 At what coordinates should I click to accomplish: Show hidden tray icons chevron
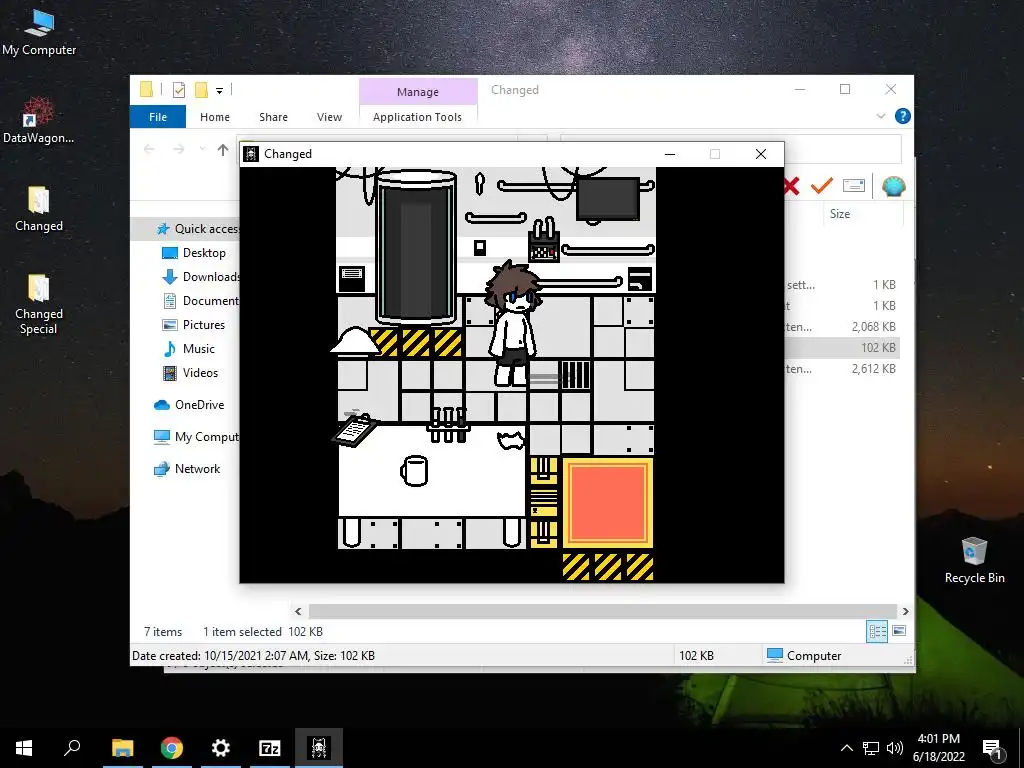pos(846,748)
